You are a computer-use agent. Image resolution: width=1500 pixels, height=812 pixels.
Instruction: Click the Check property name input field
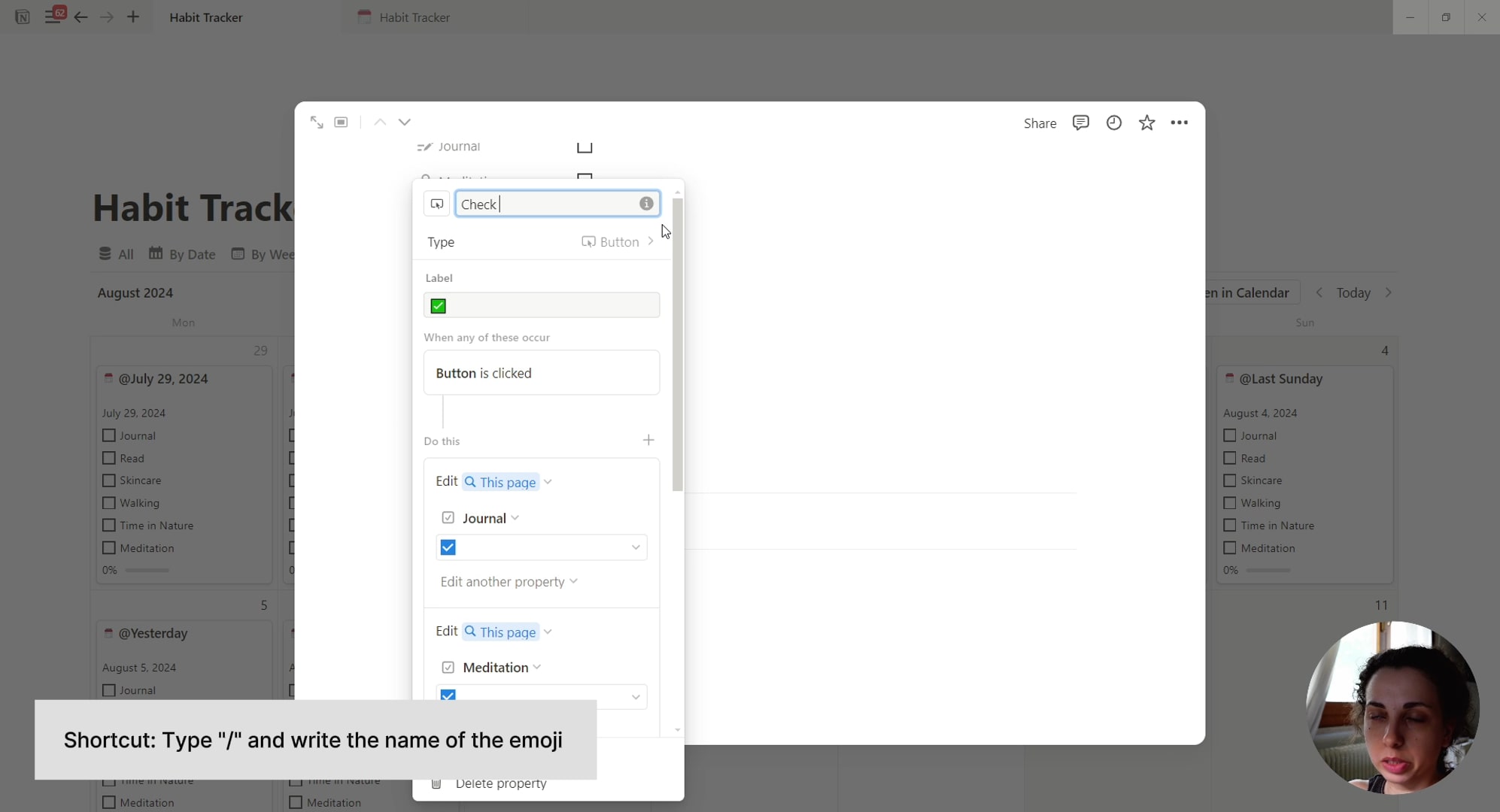pyautogui.click(x=542, y=203)
